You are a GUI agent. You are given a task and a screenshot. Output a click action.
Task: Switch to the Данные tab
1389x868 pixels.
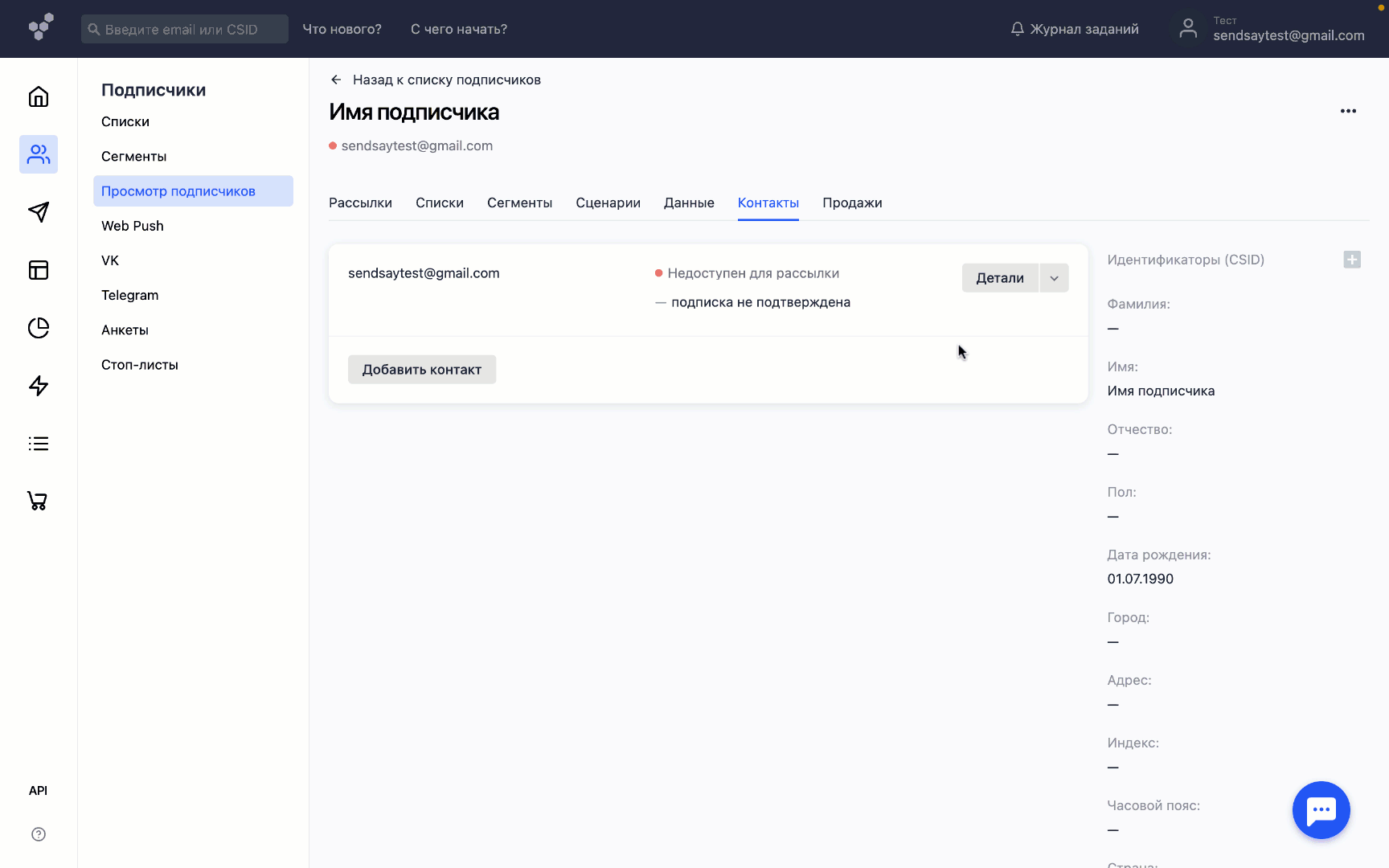tap(689, 203)
